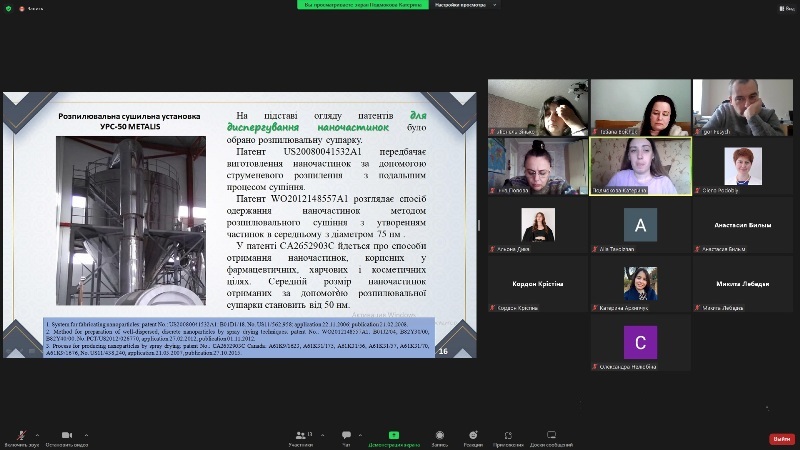This screenshot has width=800, height=450.
Task: Click the muted mic icon on Igor's tile
Action: [x=698, y=132]
